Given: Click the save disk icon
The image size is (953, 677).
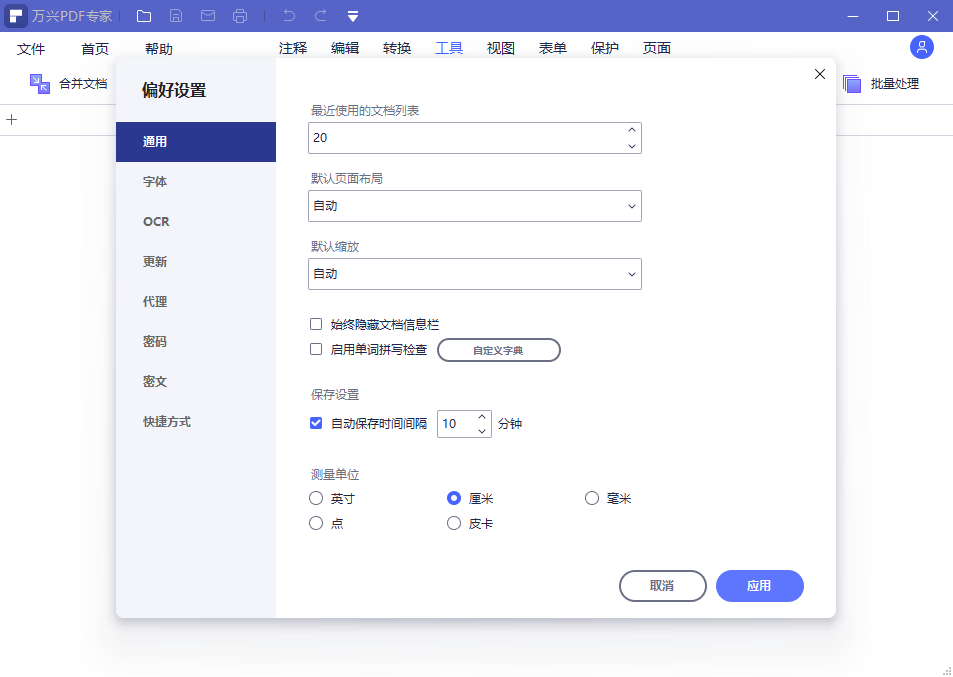Looking at the screenshot, I should click(x=176, y=16).
